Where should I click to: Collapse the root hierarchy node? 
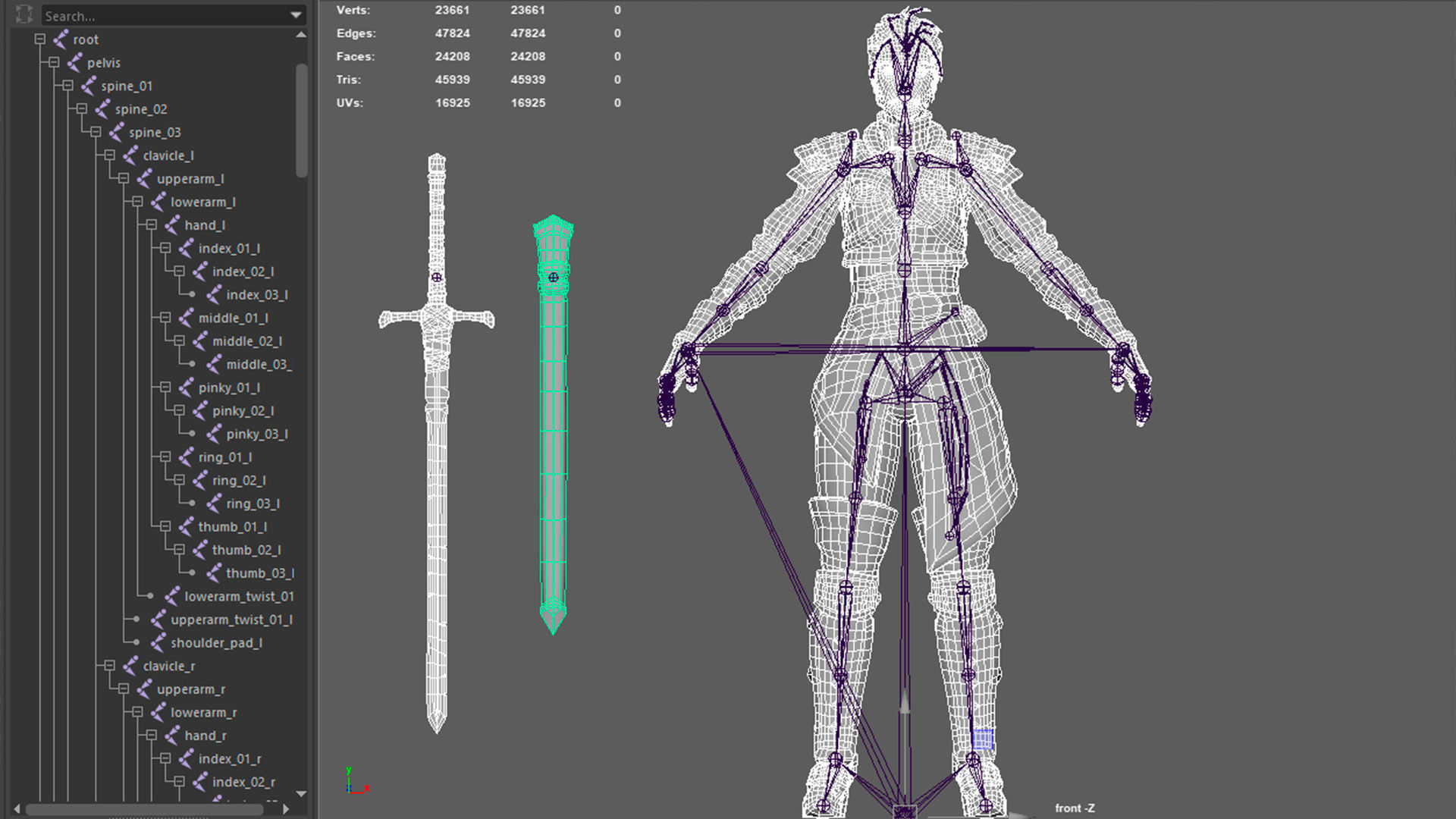coord(40,39)
